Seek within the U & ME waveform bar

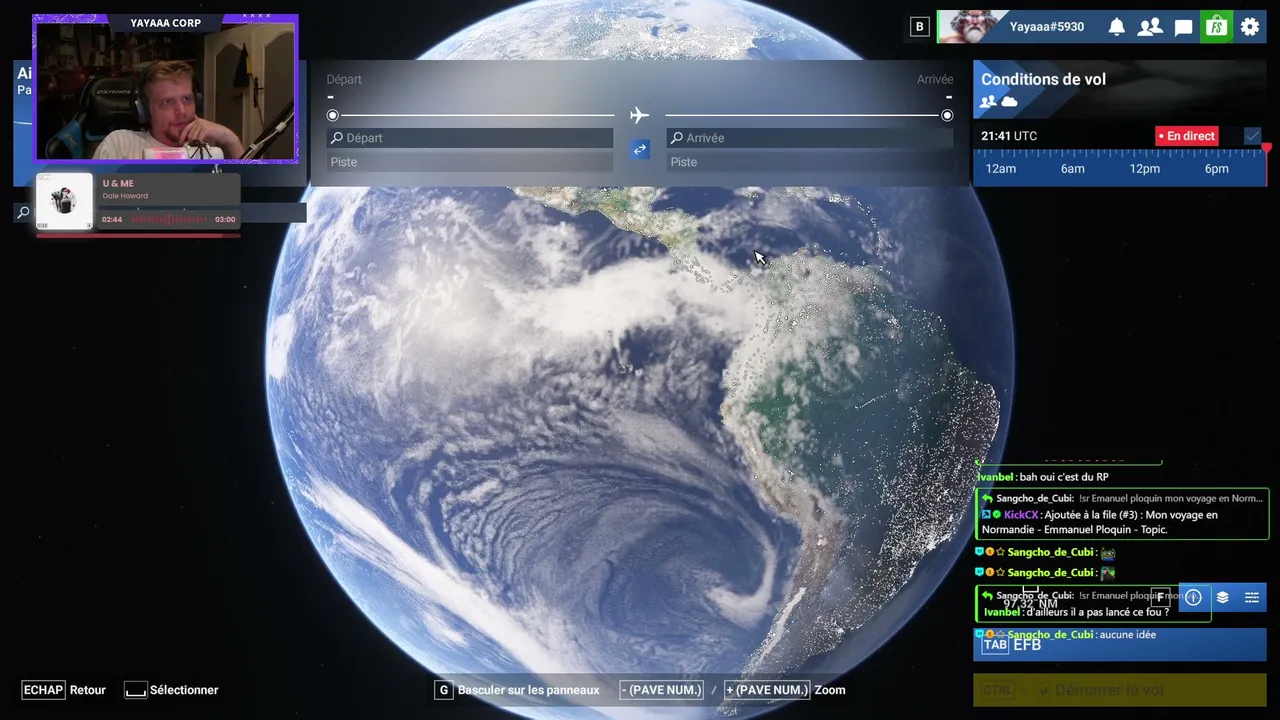pos(168,220)
